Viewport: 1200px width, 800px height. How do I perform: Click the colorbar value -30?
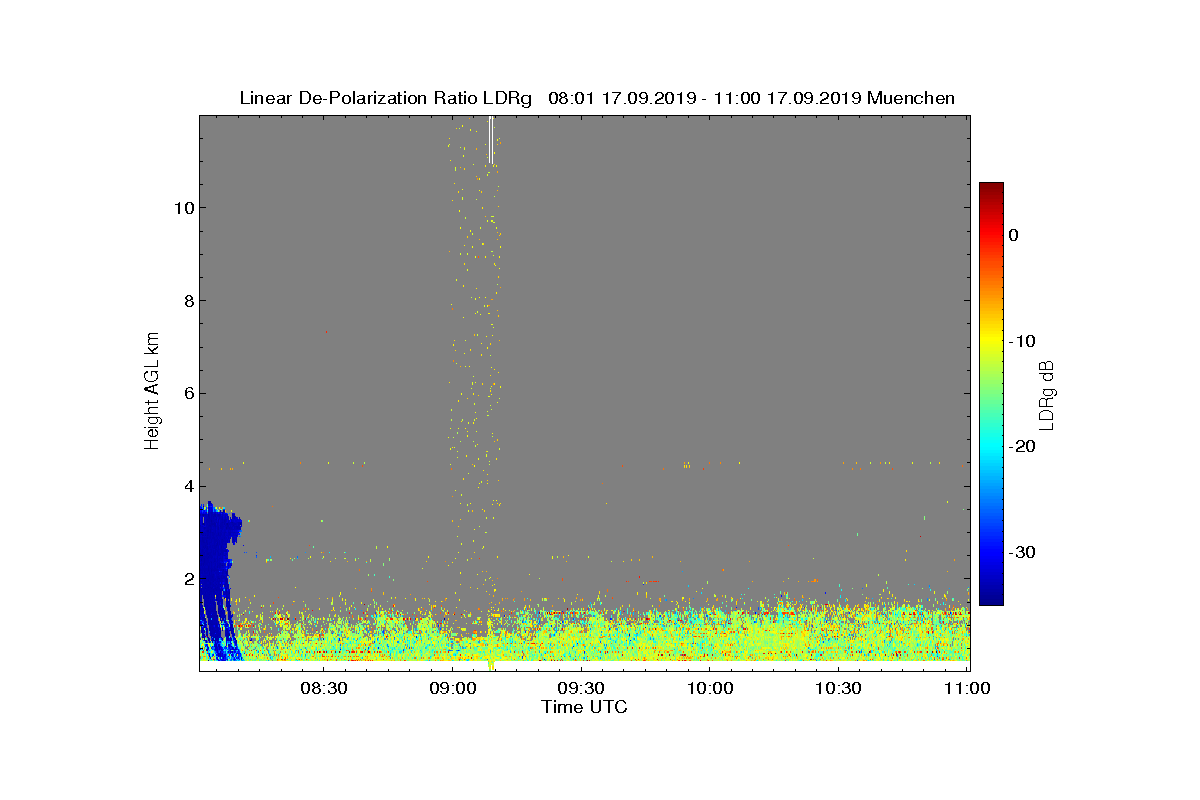1022,552
